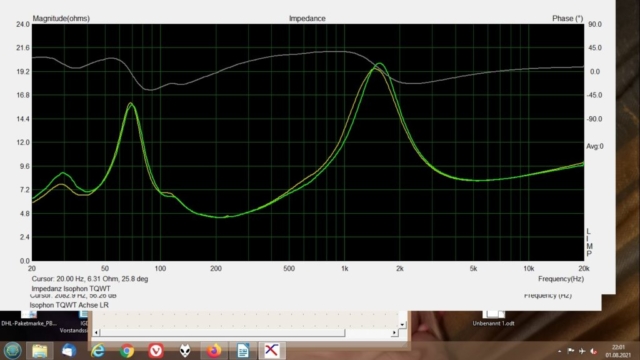Show hidden system tray icons

(560, 351)
